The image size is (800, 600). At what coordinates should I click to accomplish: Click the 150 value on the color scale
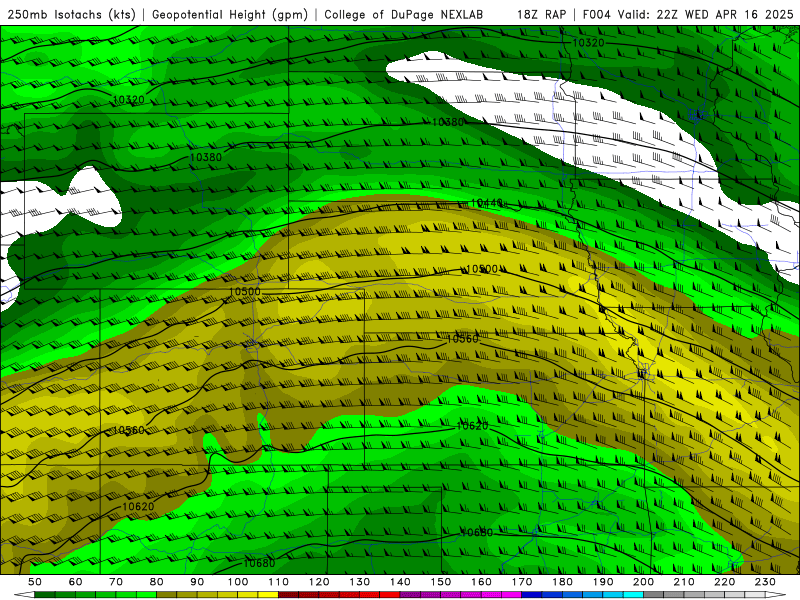point(441,582)
